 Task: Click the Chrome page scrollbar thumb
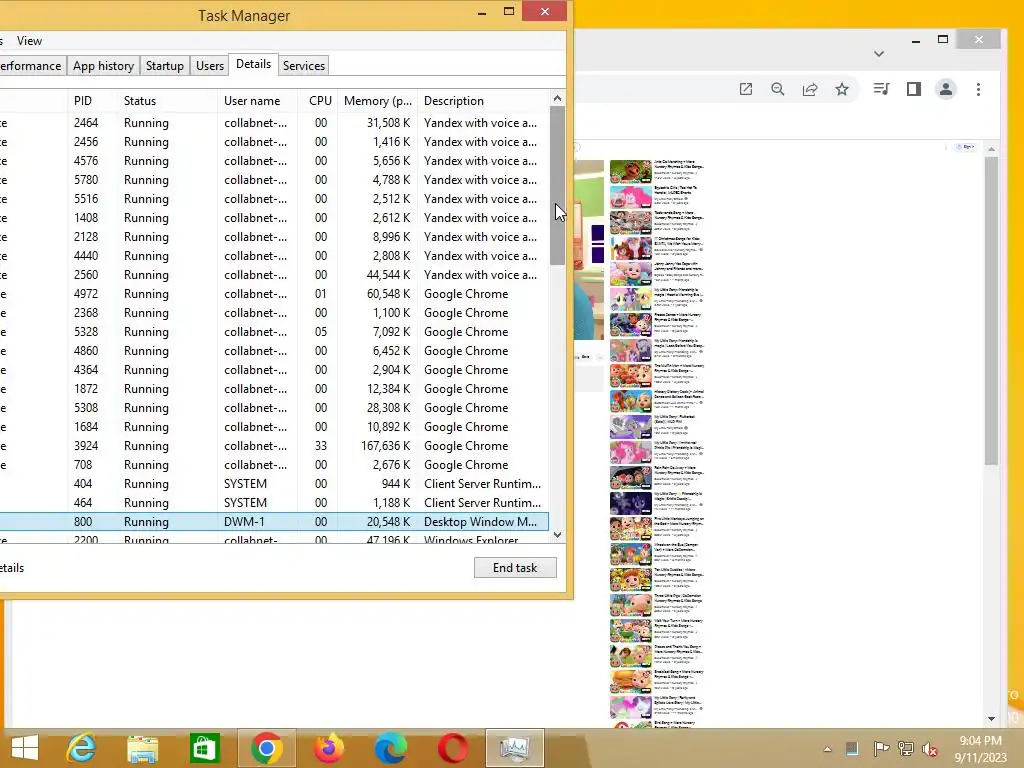click(991, 311)
